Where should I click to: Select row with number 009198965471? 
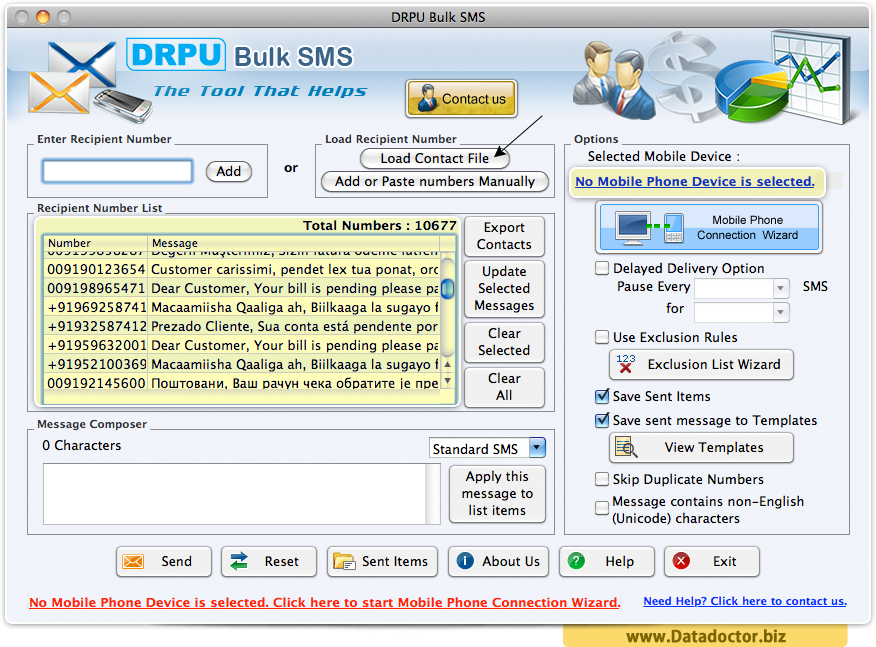point(242,288)
